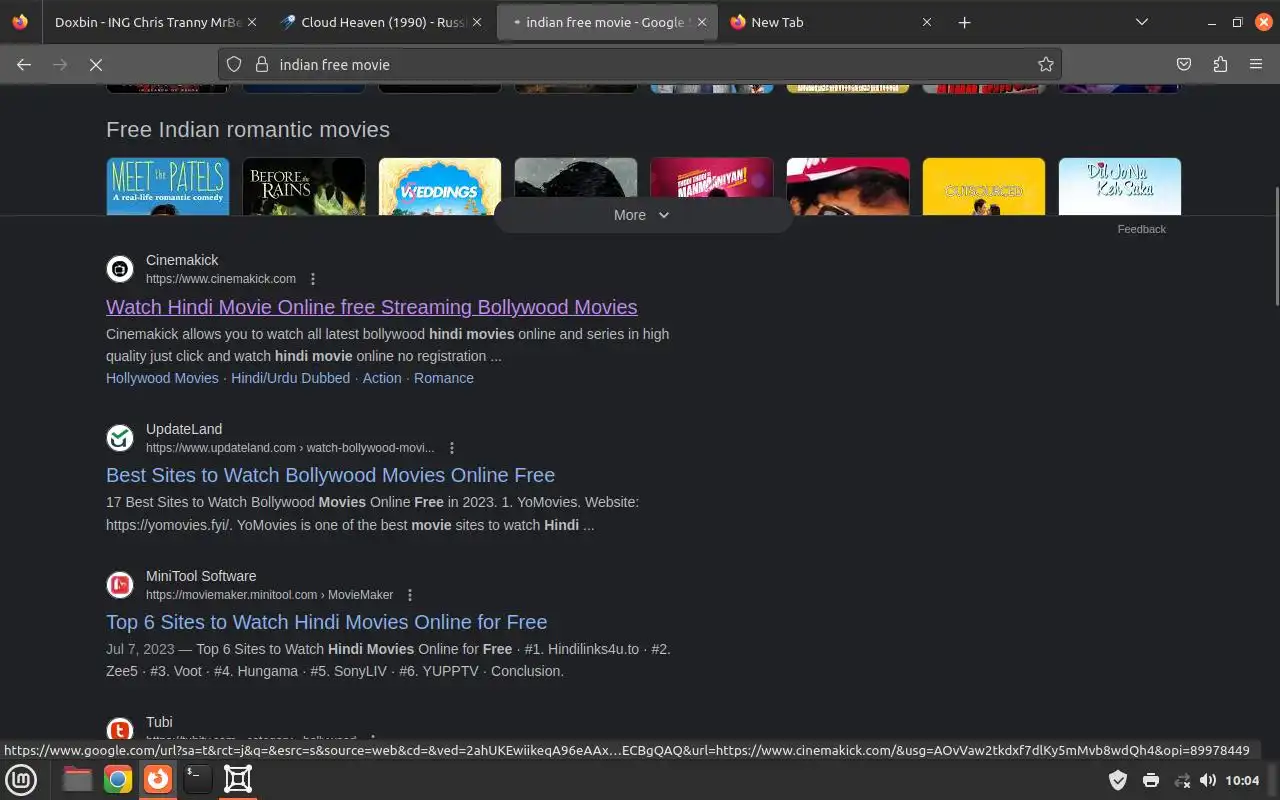1280x800 pixels.
Task: Show site security lock information
Action: click(262, 64)
